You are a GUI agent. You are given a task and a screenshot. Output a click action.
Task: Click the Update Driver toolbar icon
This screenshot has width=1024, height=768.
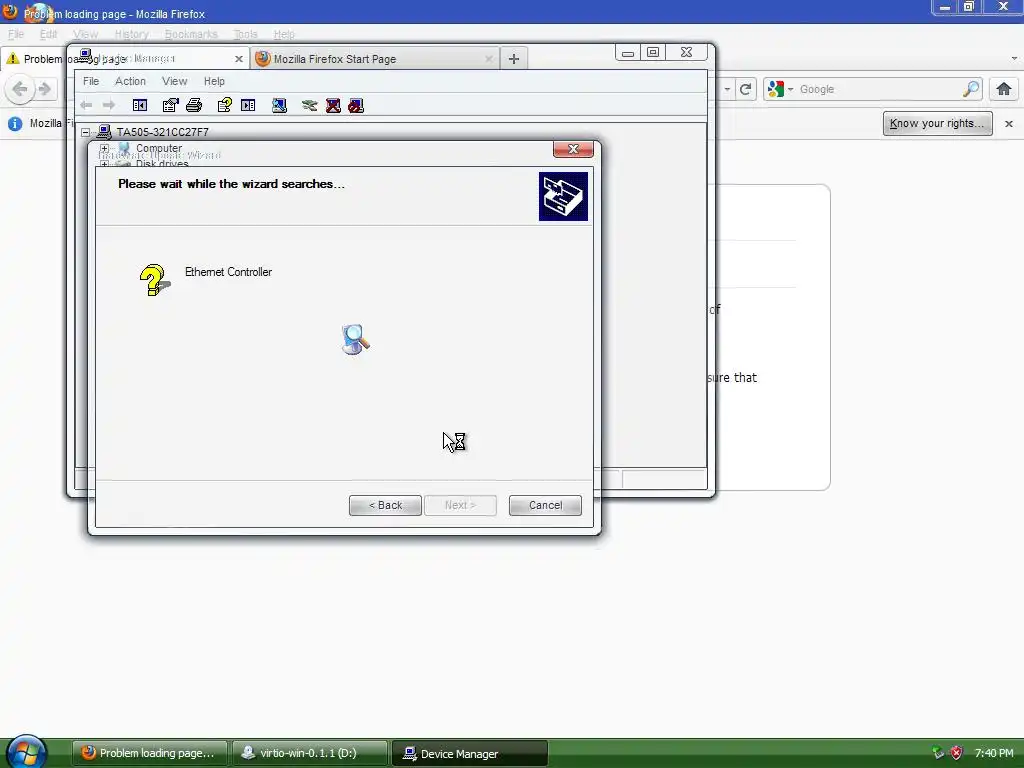click(310, 105)
